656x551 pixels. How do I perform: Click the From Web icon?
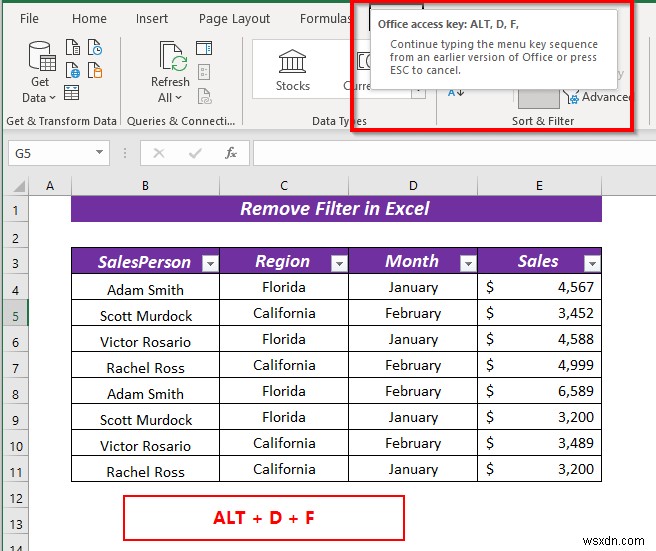(x=73, y=70)
